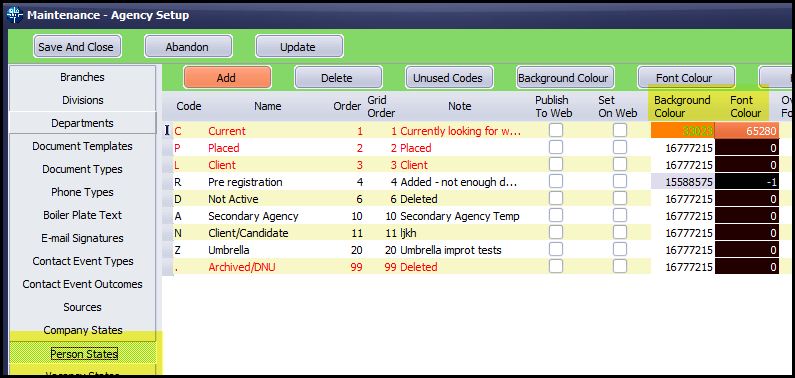Tick Publish To Web for Pre registration row
Screen dimensions: 795x378
[x=556, y=181]
